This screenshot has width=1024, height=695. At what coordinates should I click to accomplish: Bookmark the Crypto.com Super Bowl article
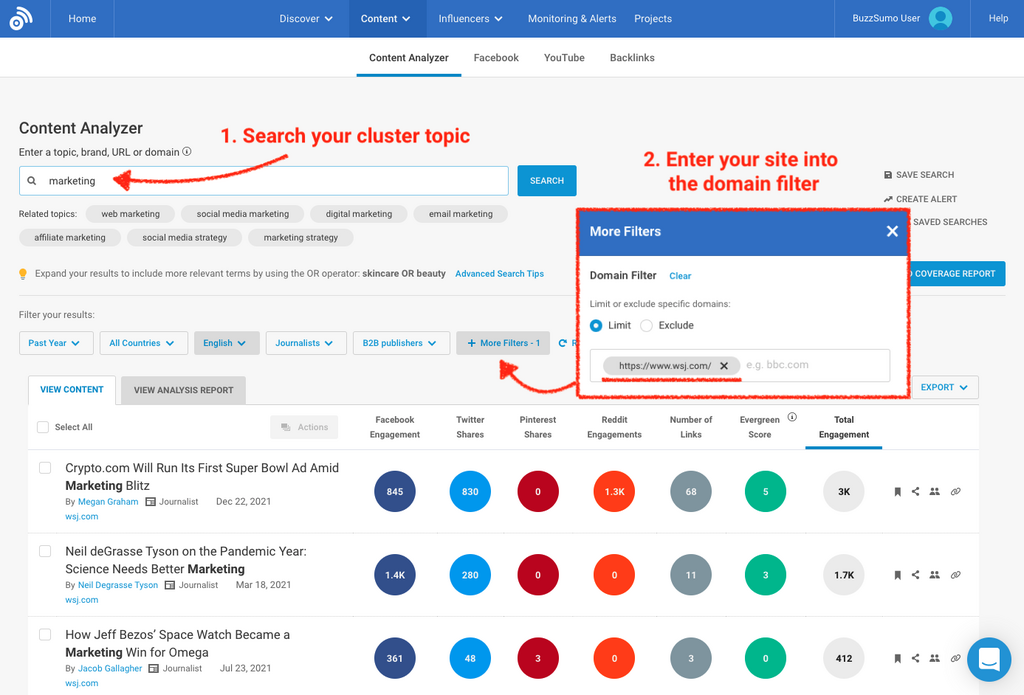(897, 492)
